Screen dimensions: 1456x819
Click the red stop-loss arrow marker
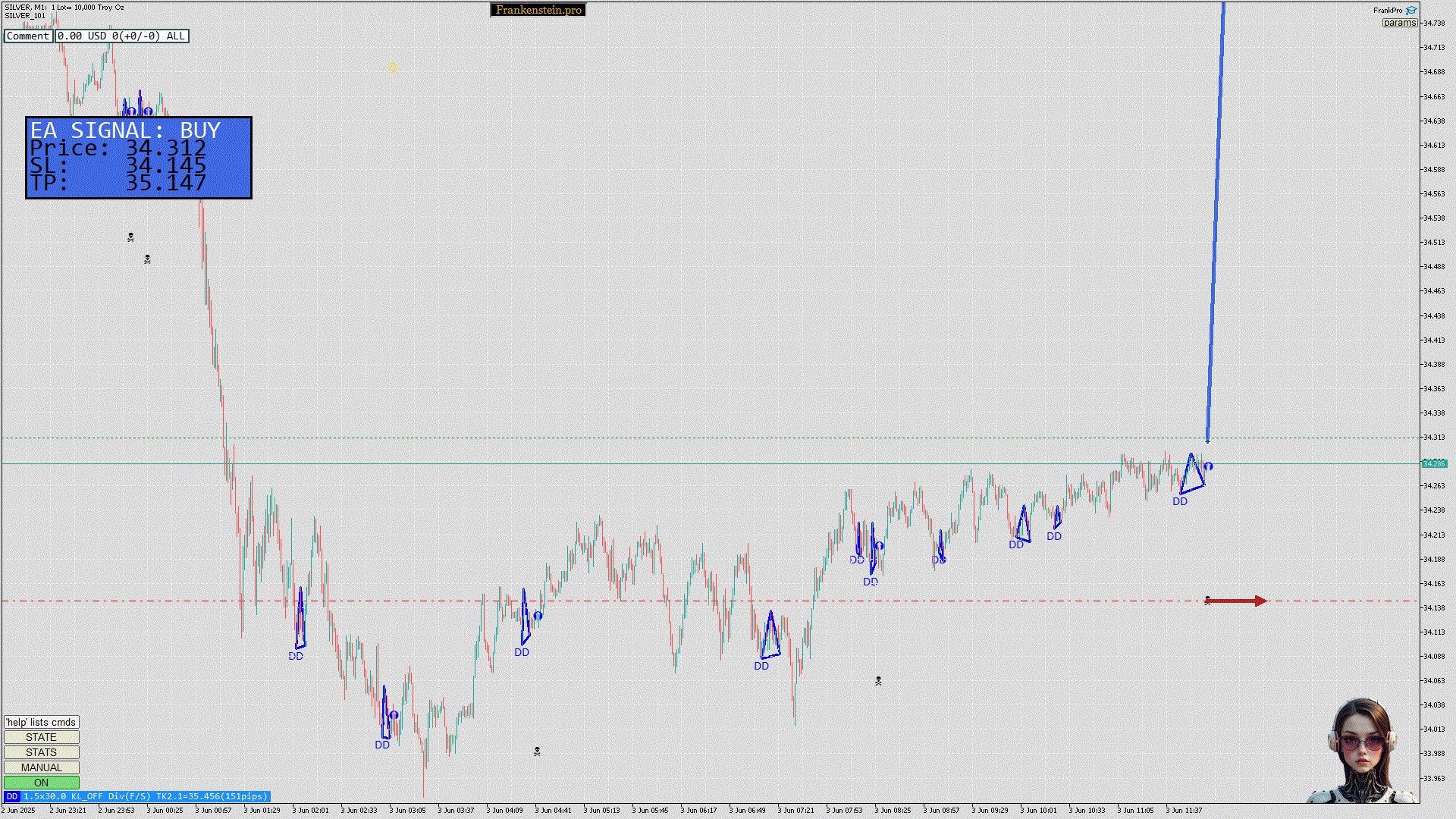1236,601
